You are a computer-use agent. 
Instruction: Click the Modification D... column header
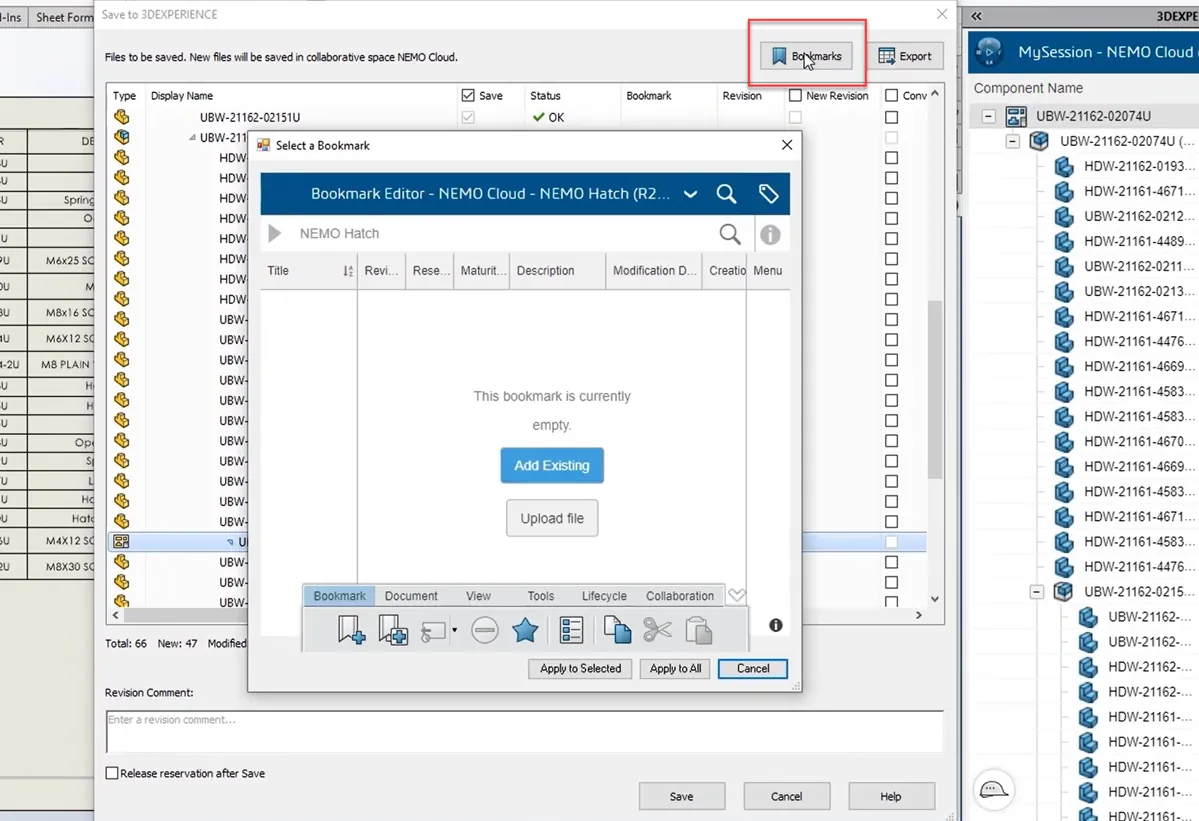point(655,271)
